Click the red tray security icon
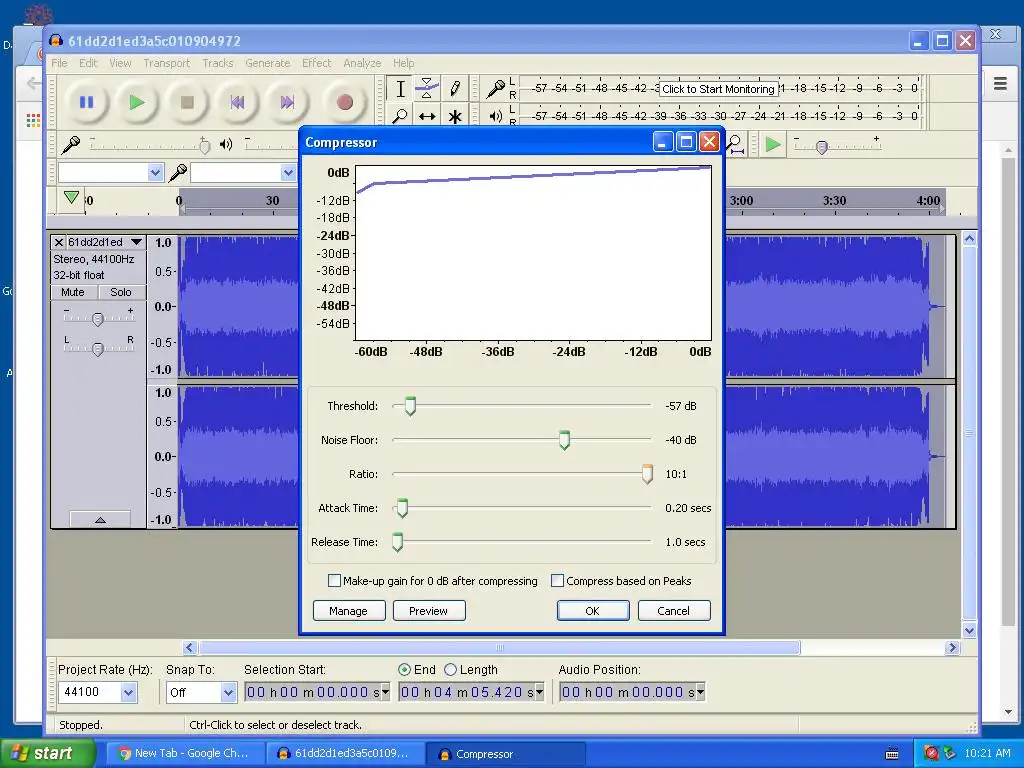The height and width of the screenshot is (768, 1024). pos(931,754)
